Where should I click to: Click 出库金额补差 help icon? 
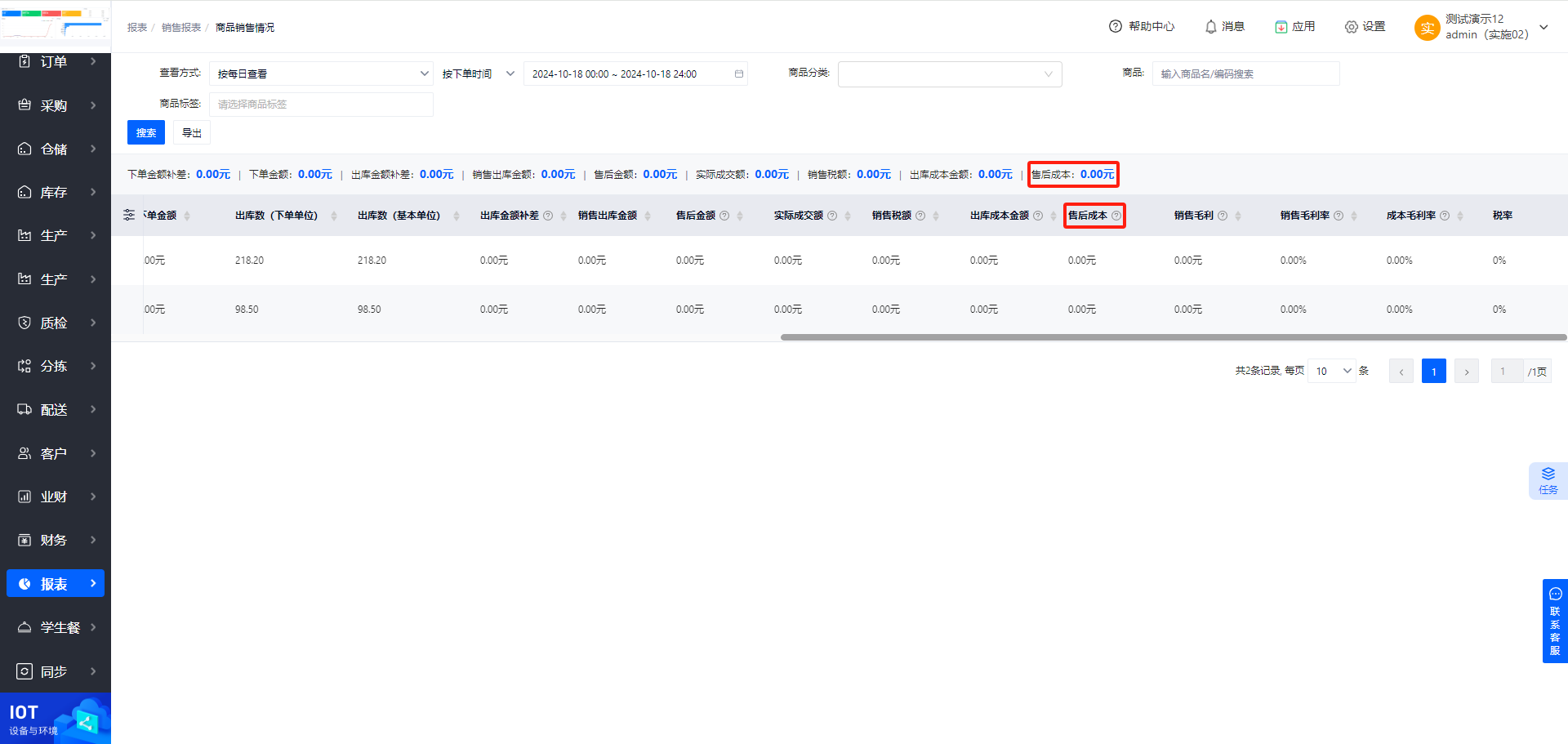548,216
